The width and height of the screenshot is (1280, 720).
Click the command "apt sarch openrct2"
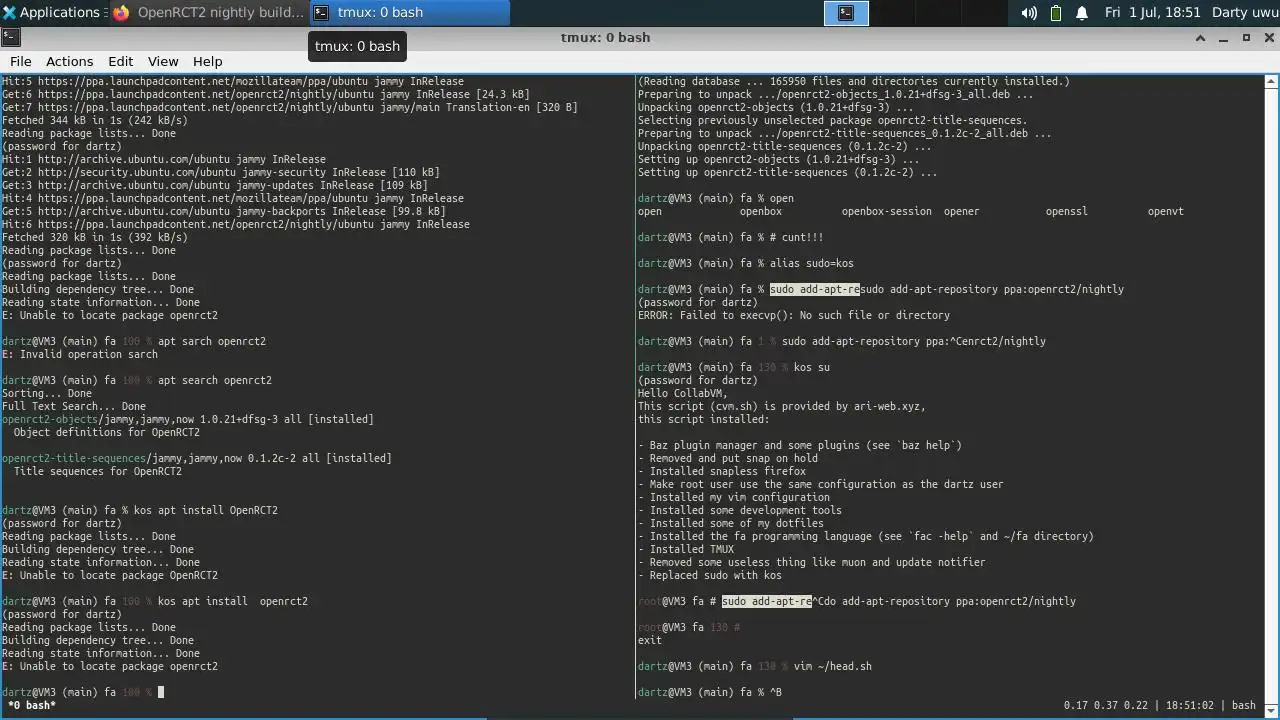tap(212, 341)
